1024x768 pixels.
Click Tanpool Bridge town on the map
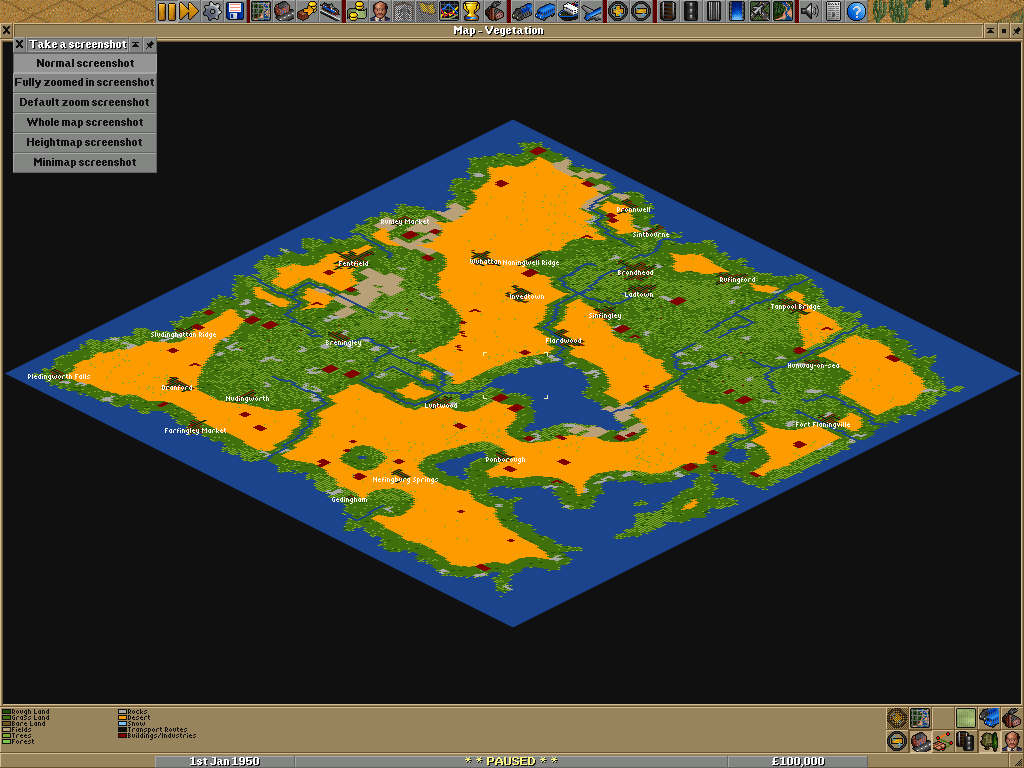click(795, 306)
